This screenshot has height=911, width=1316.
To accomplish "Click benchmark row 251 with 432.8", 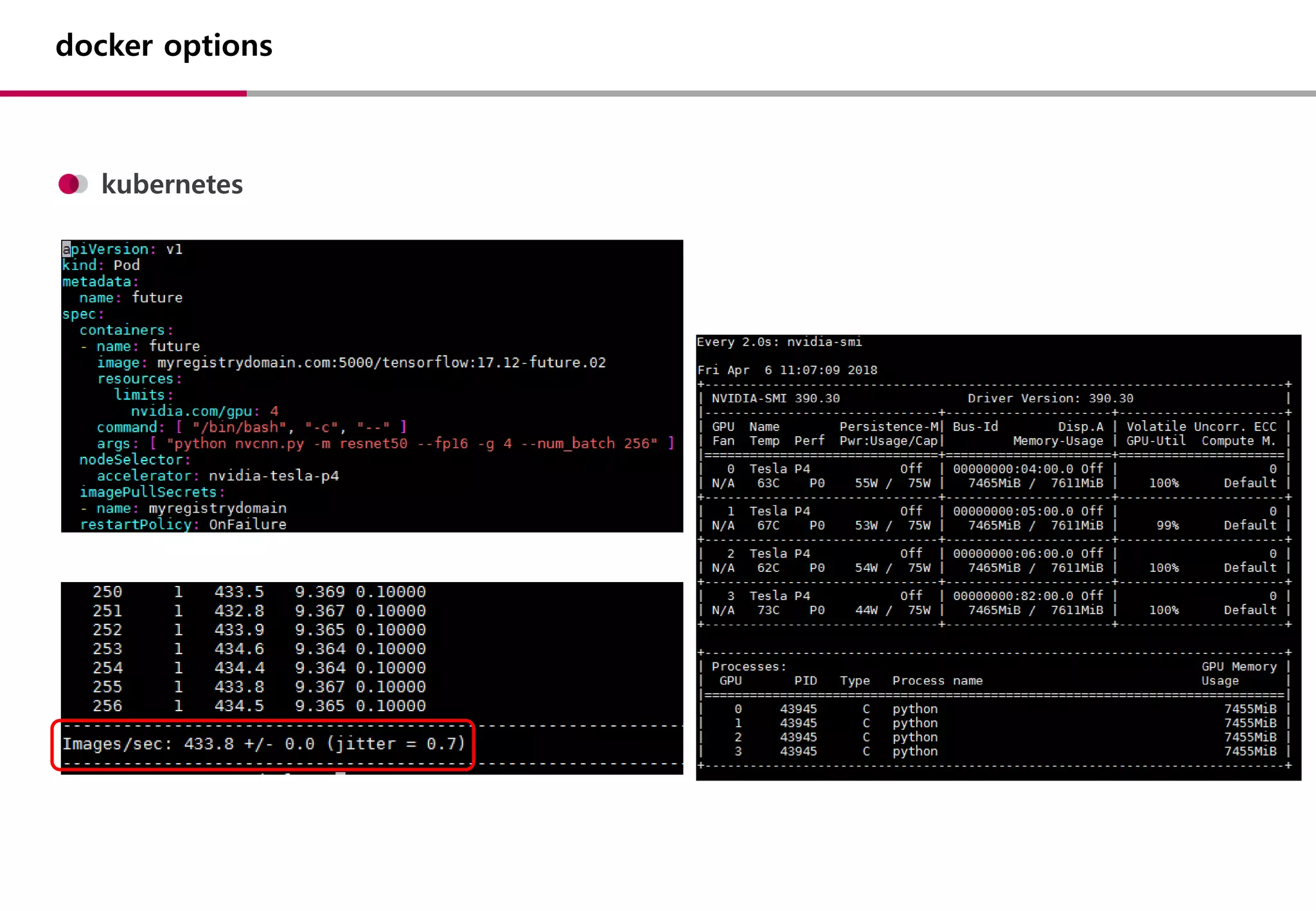I will 260,611.
